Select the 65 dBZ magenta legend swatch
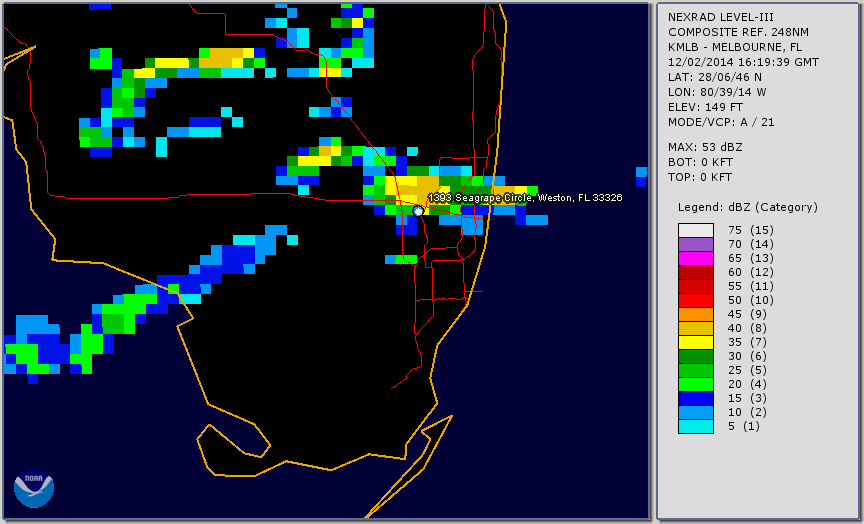 pos(696,258)
